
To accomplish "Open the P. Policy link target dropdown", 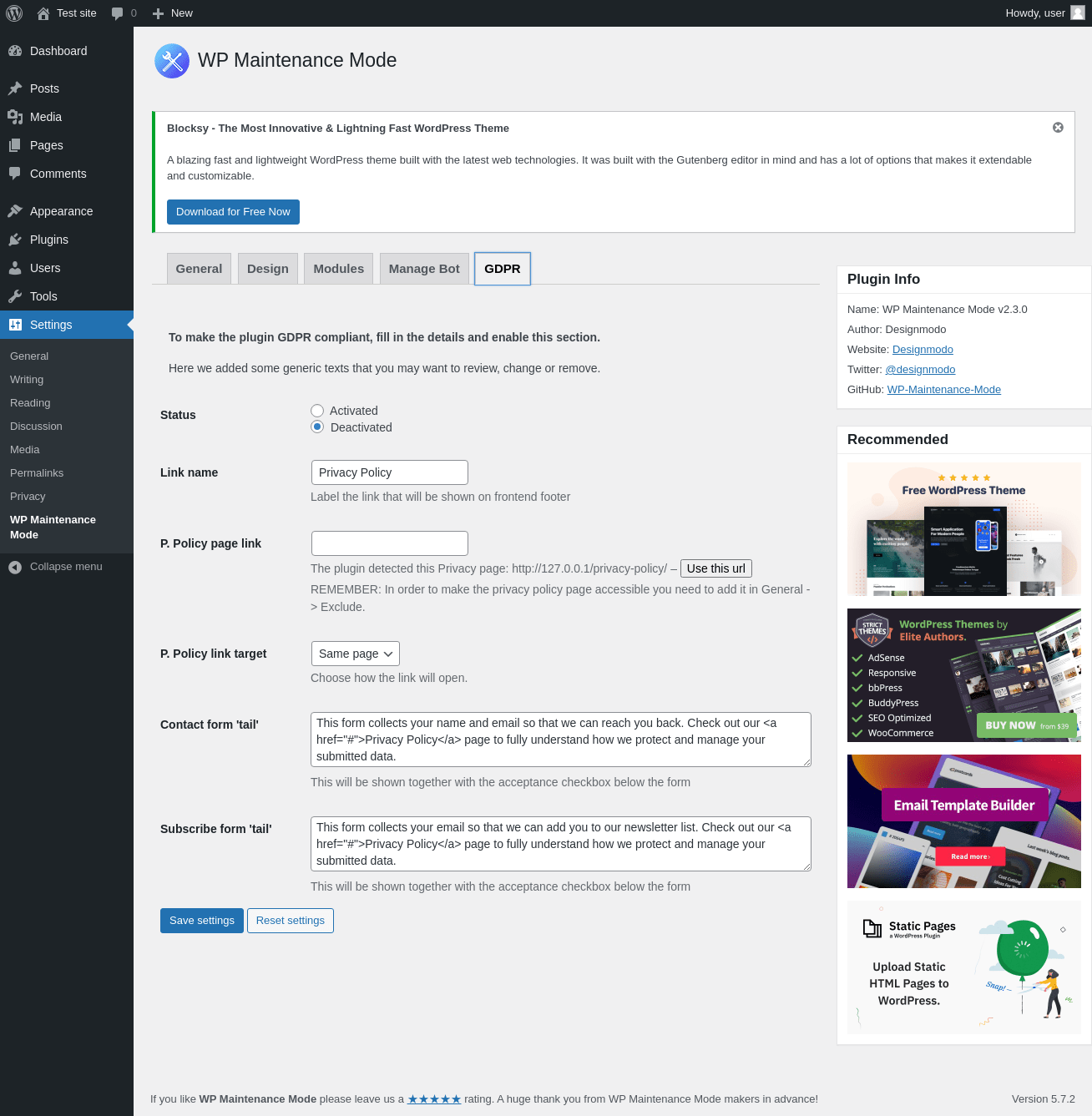I will tap(356, 654).
